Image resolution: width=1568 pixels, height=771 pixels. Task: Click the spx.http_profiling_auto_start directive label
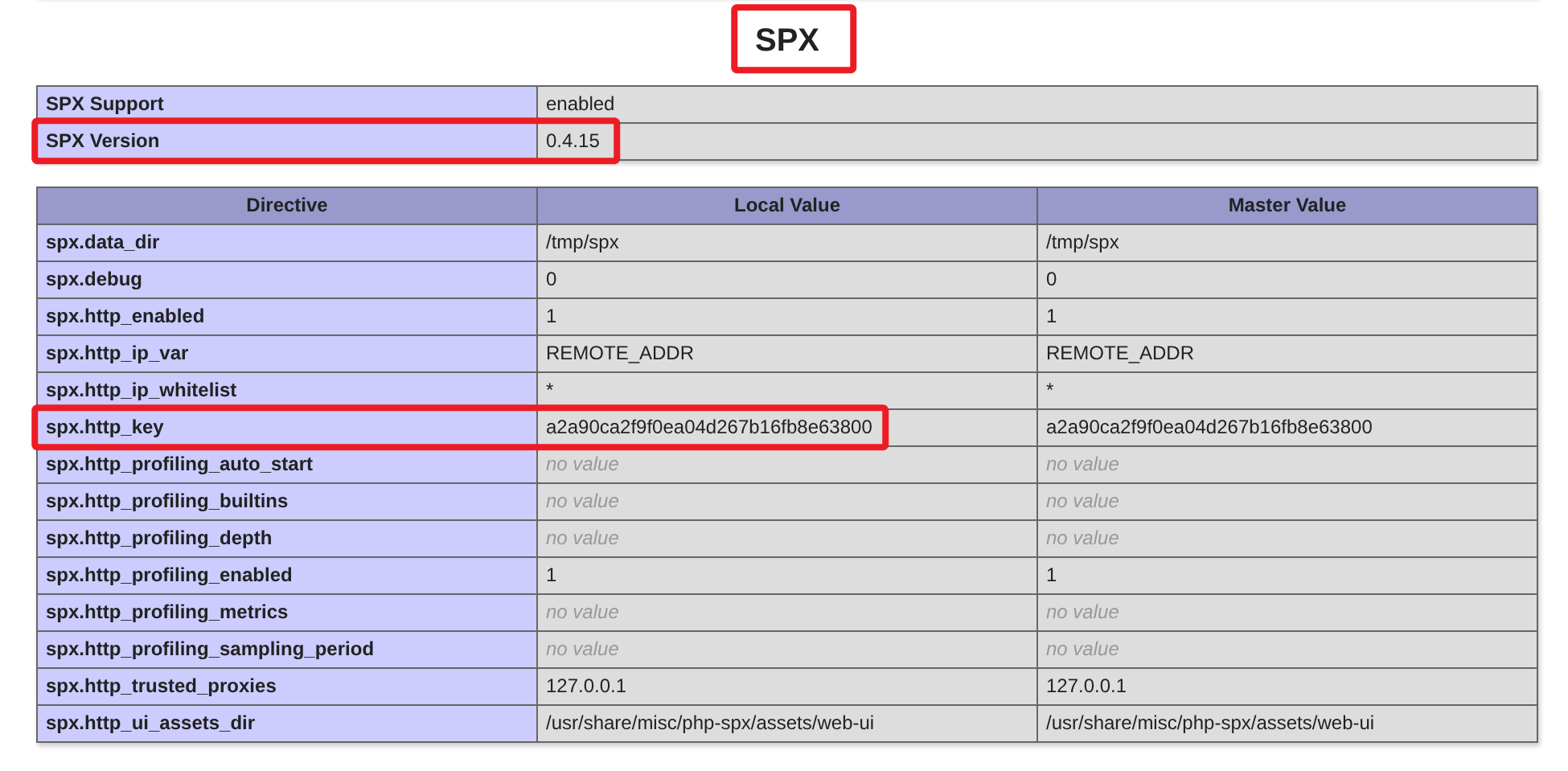(179, 464)
